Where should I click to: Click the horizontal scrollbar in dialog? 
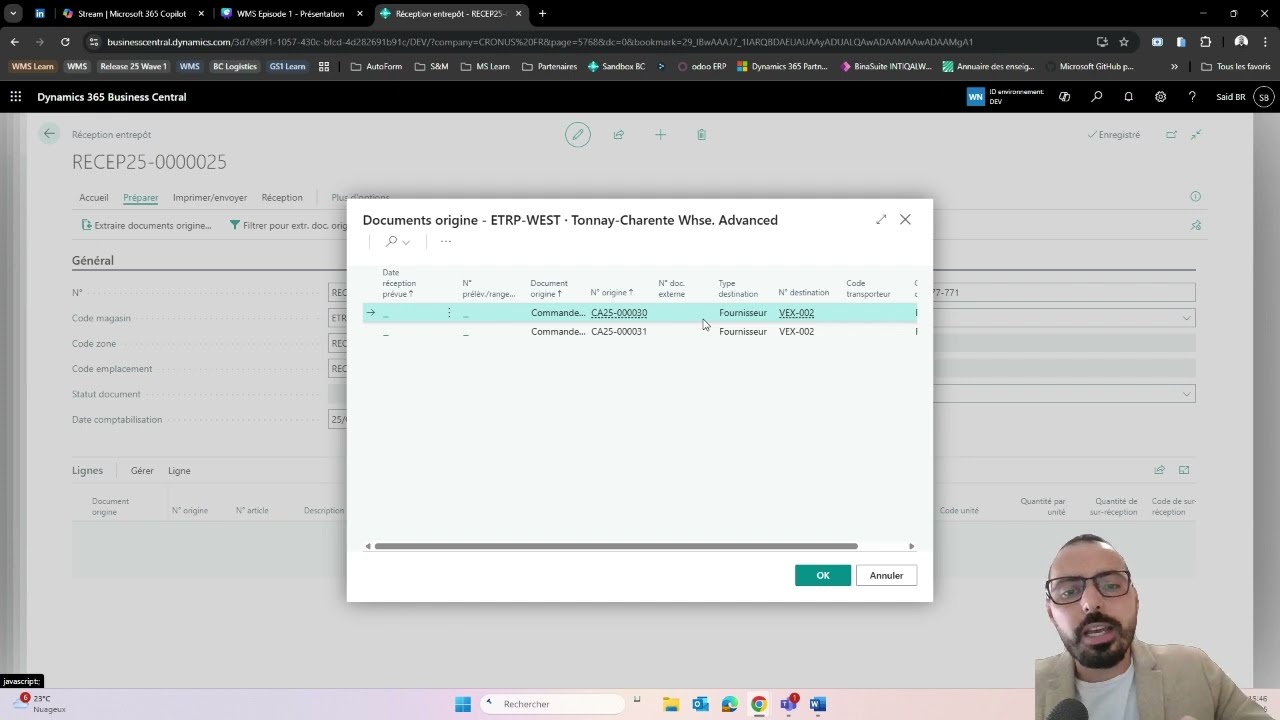[616, 546]
